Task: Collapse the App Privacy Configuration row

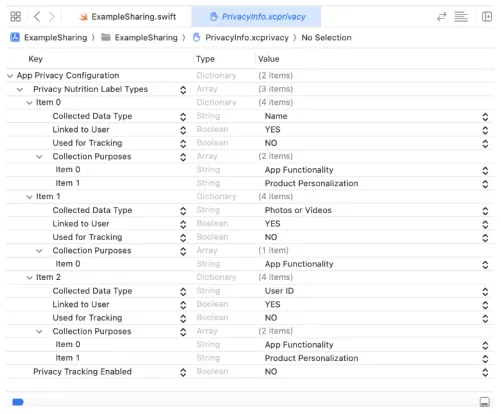Action: point(10,76)
